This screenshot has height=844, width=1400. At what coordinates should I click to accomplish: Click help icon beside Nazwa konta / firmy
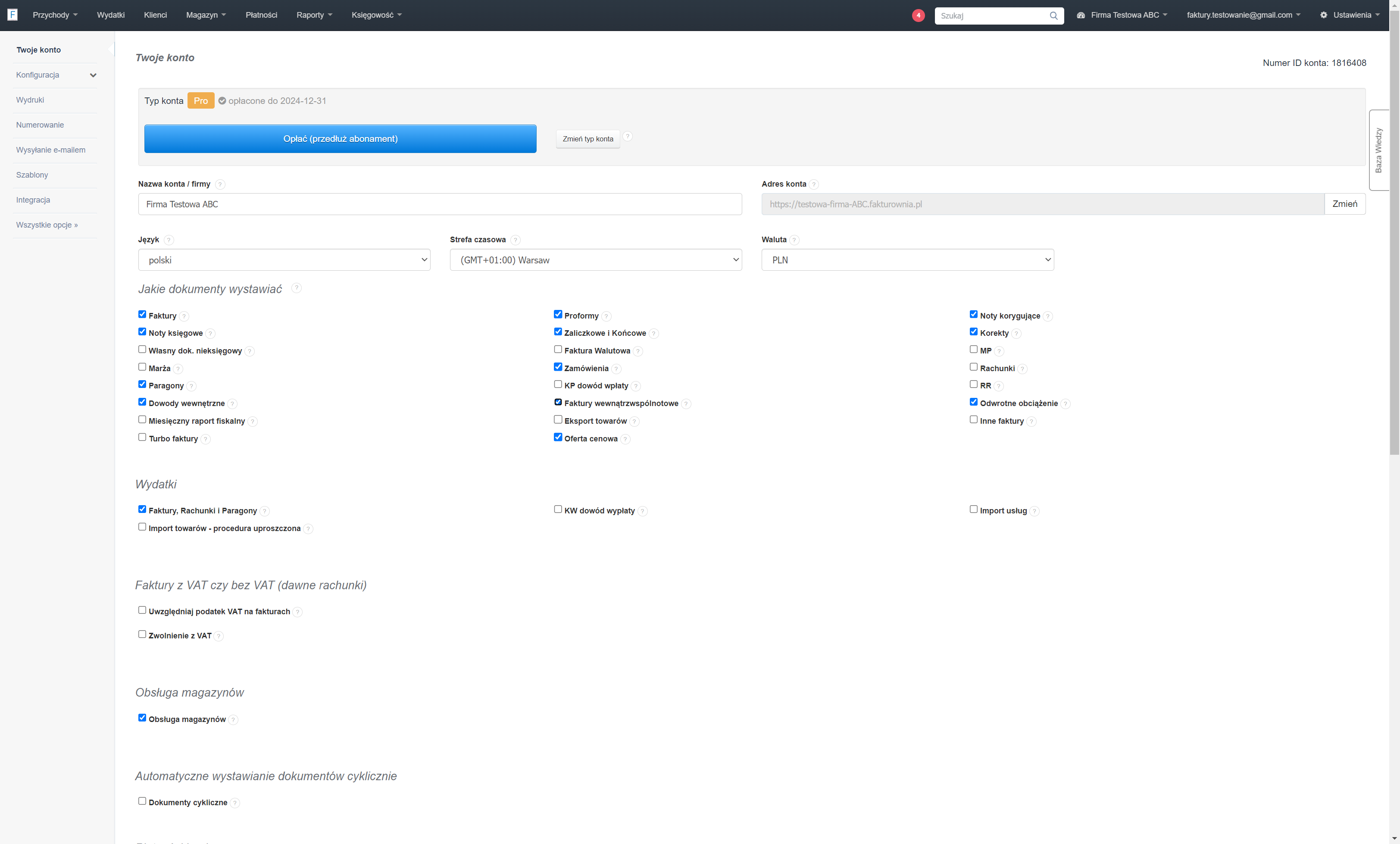(220, 184)
